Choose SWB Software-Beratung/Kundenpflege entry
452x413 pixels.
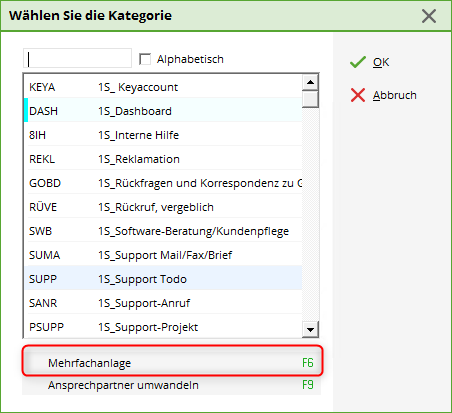(163, 231)
